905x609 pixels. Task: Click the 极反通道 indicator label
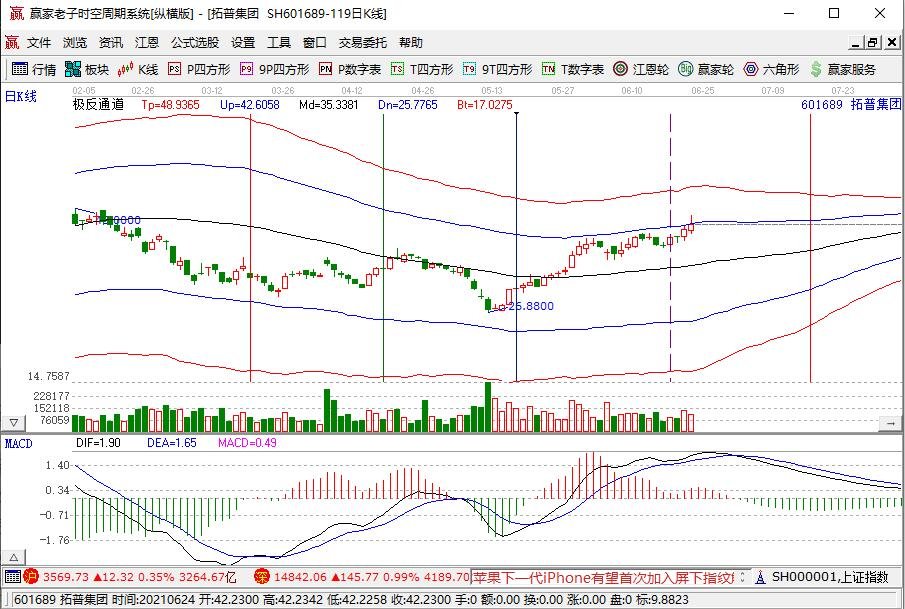[x=98, y=104]
